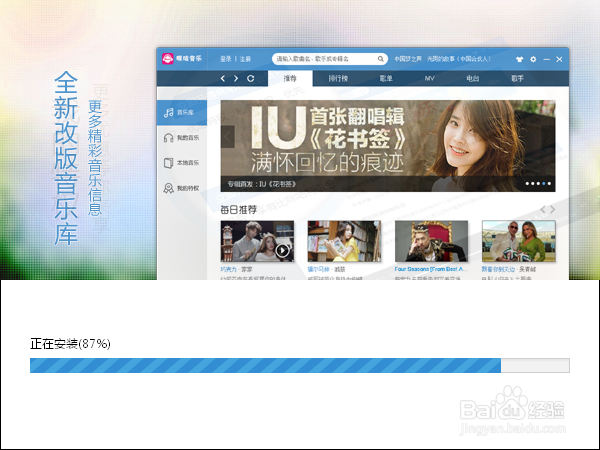
Task: Open the Four Seasons throne thumbnail
Action: (x=431, y=241)
